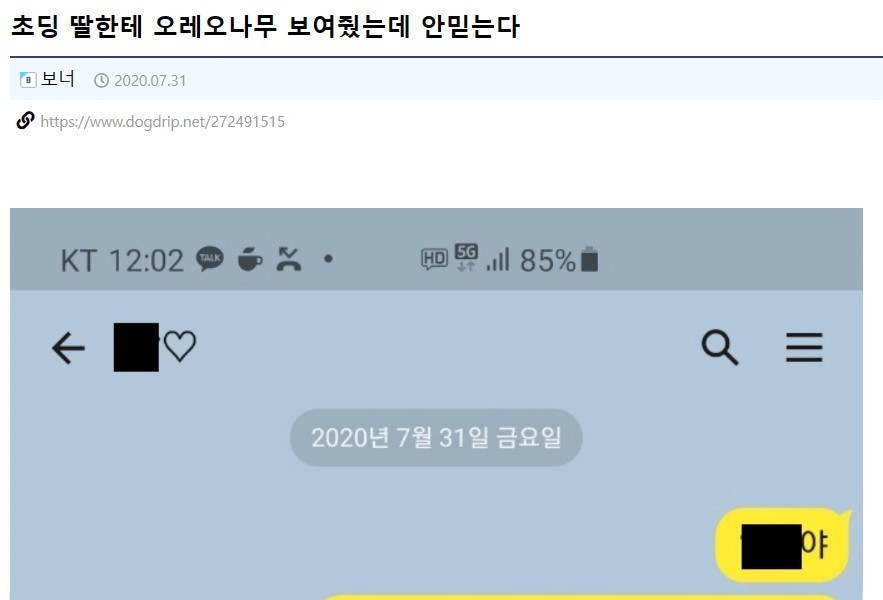The width and height of the screenshot is (883, 600).
Task: Click the HD voice indicator icon
Action: click(434, 259)
